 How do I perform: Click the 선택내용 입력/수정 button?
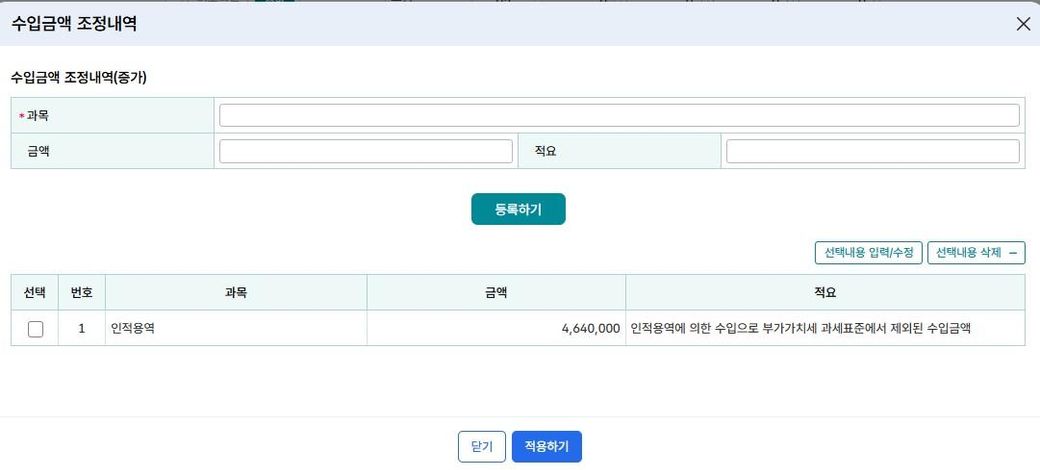click(868, 253)
